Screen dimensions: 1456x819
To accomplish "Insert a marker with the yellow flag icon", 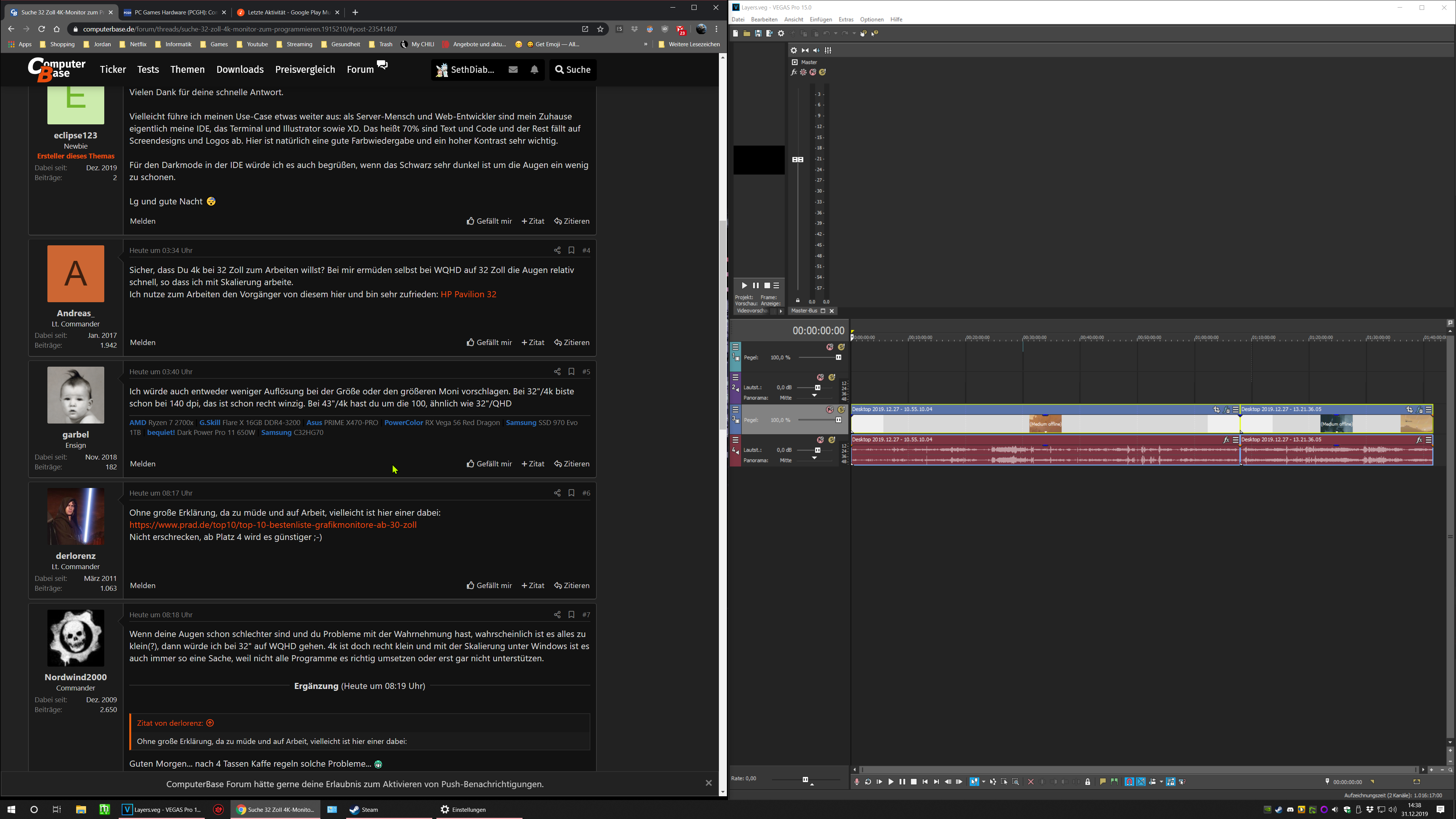I will pos(1102,782).
